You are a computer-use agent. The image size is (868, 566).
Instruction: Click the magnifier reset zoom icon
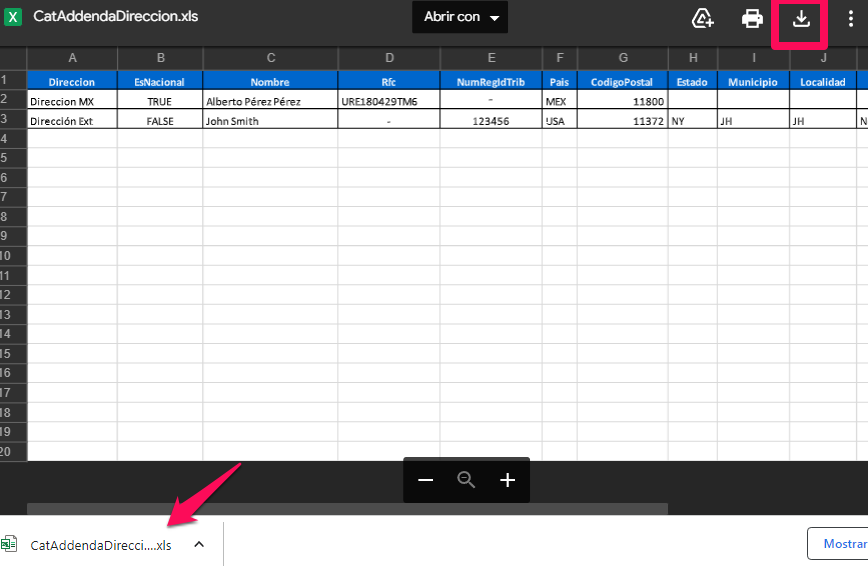[x=466, y=480]
